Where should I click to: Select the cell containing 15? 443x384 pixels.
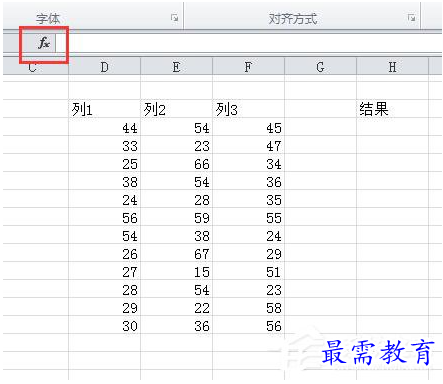pos(177,271)
